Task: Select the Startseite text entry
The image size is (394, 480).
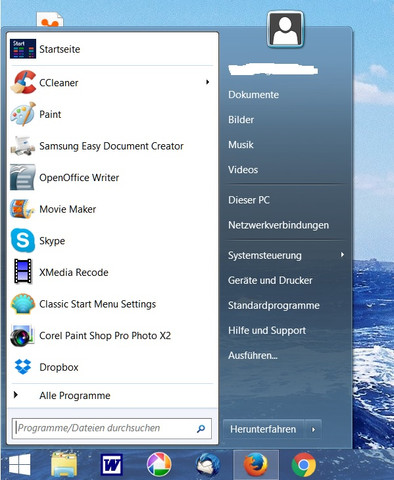Action: (60, 49)
